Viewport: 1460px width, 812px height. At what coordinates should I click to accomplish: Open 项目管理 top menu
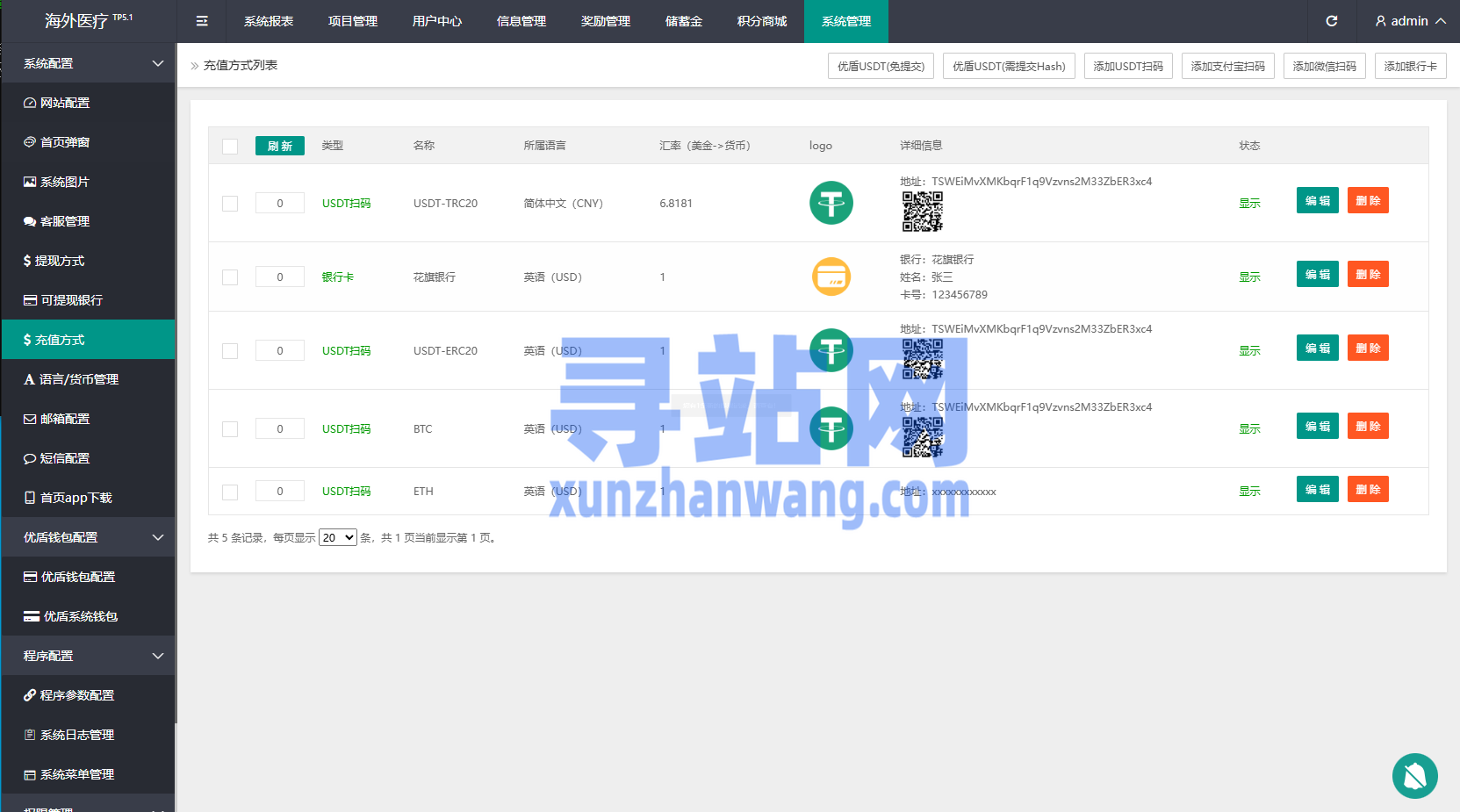[353, 21]
